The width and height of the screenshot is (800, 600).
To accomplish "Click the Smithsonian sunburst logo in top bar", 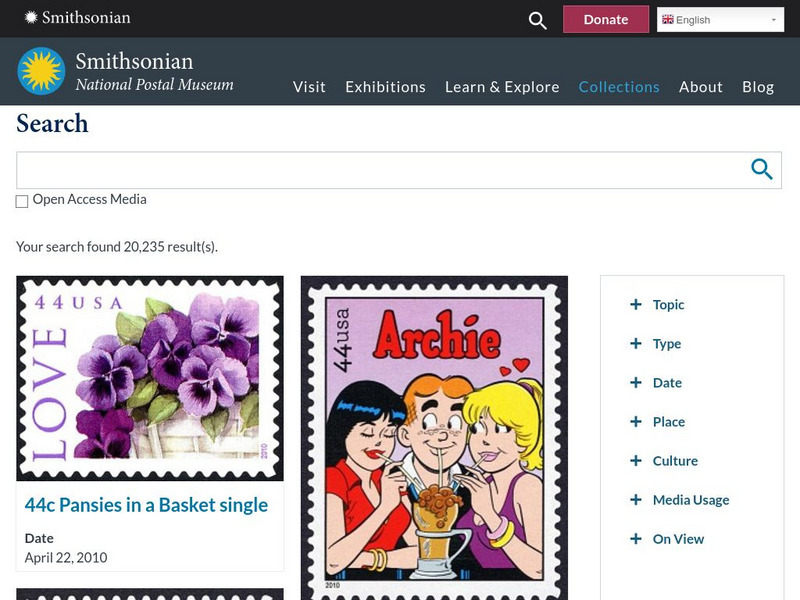I will point(31,18).
